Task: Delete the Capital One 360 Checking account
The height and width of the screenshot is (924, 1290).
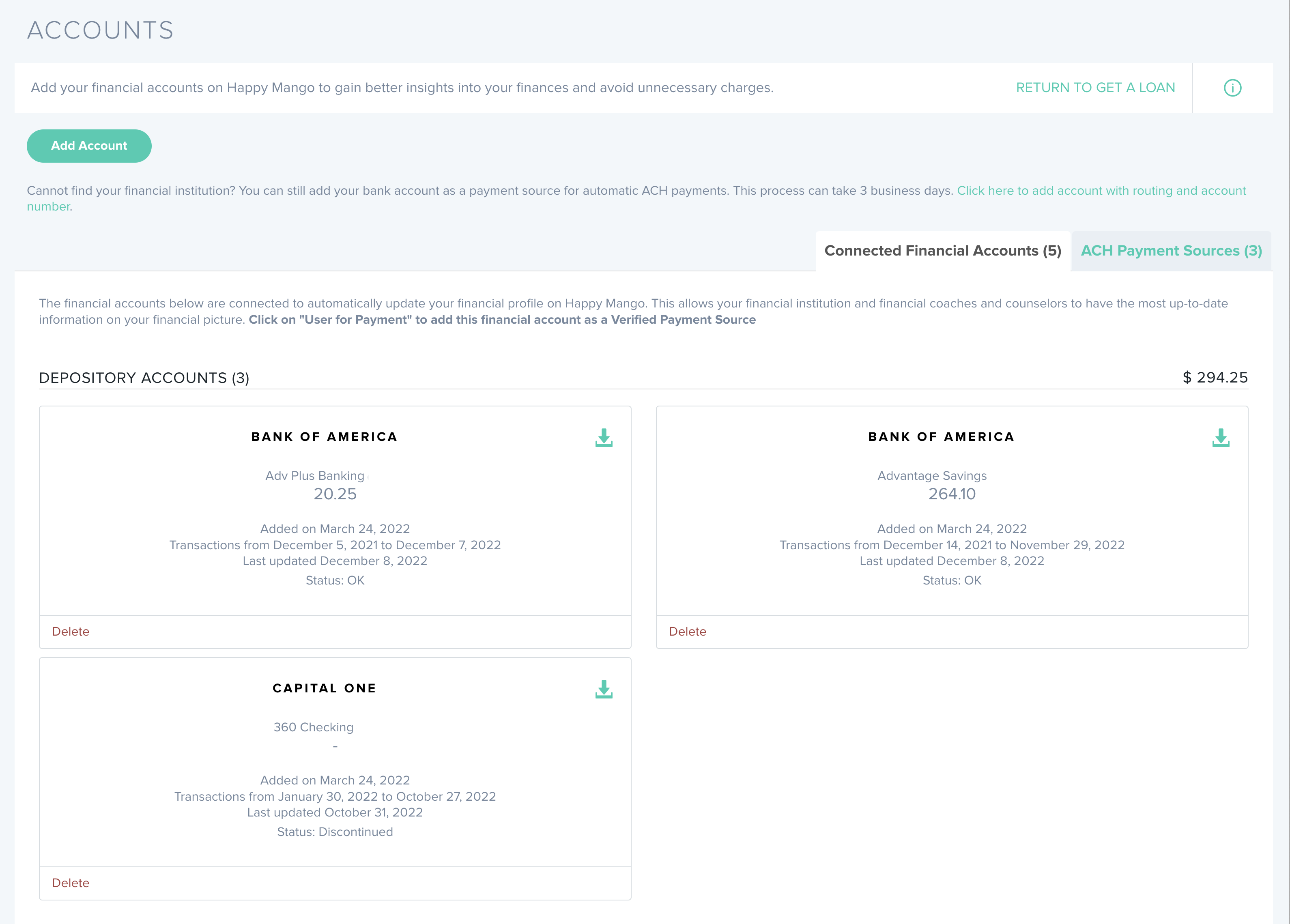Action: [x=71, y=883]
